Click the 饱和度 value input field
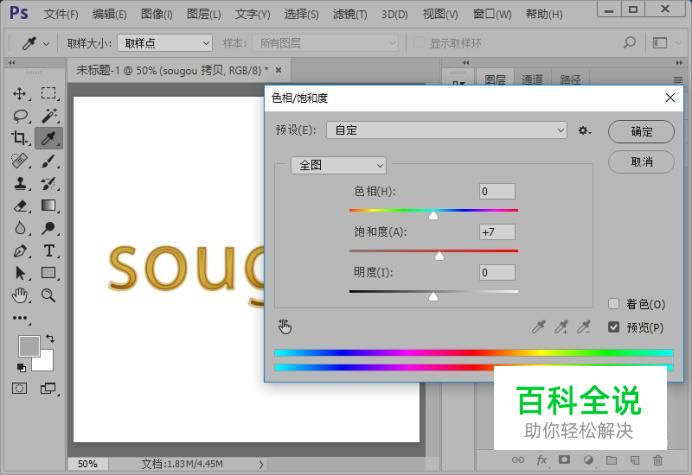Screen dimensions: 692x475 [497, 232]
